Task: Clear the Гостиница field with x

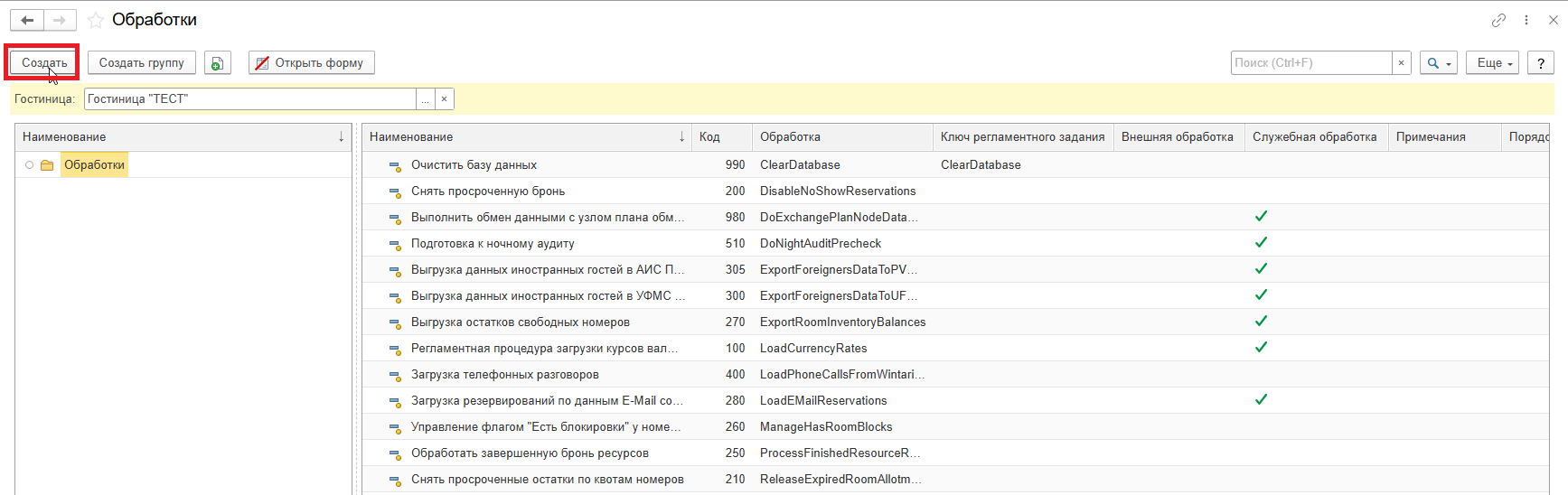Action: [445, 98]
